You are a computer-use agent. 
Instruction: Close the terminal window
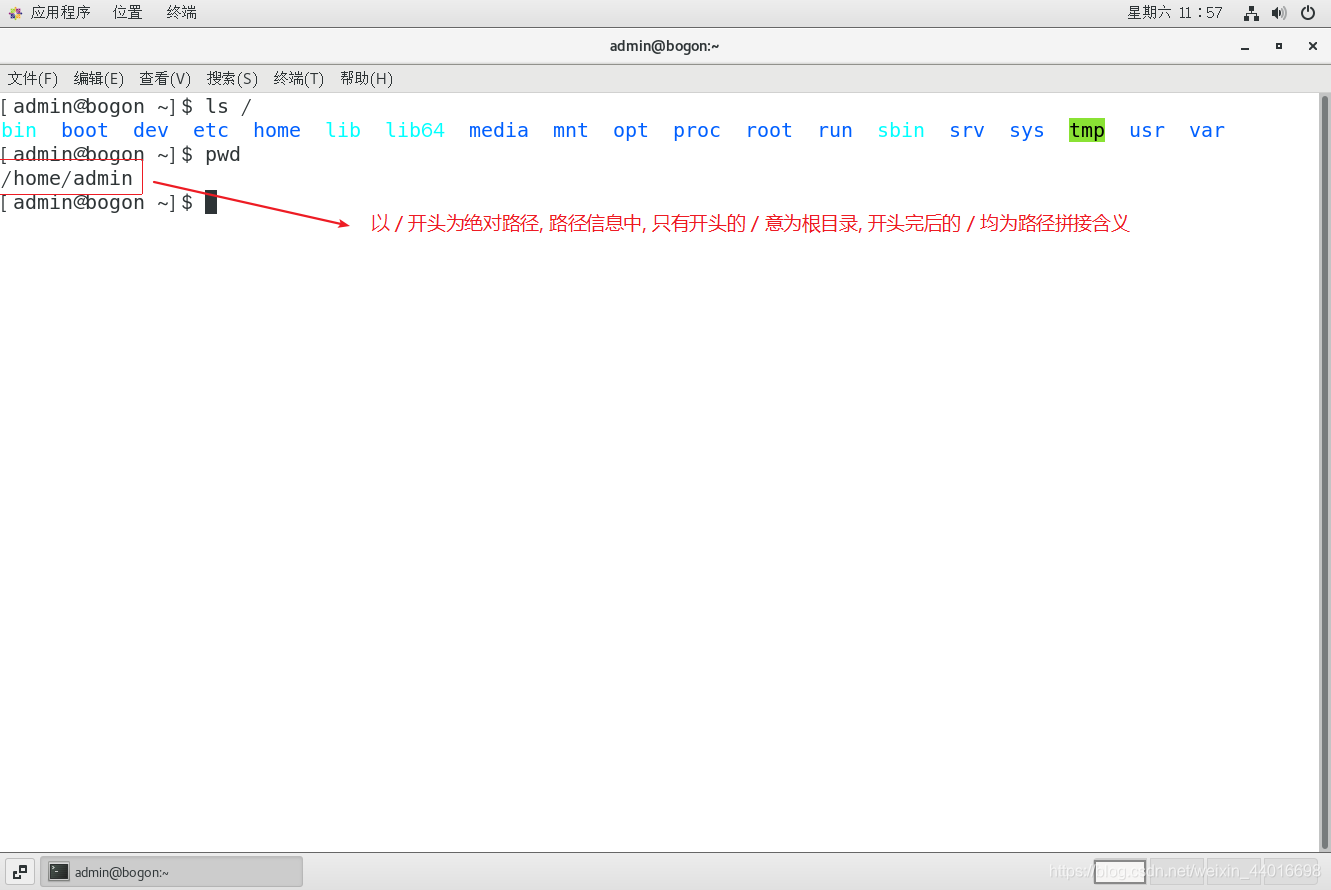click(x=1313, y=46)
